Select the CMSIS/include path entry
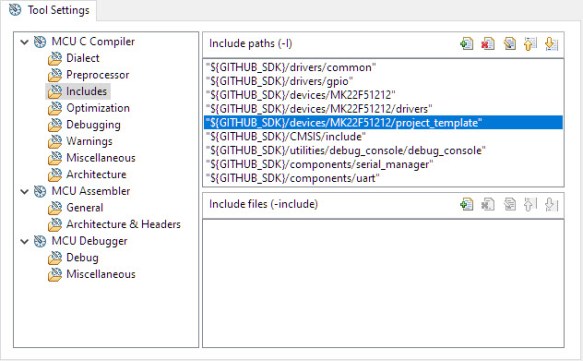This screenshot has height=361, width=583. [383, 137]
